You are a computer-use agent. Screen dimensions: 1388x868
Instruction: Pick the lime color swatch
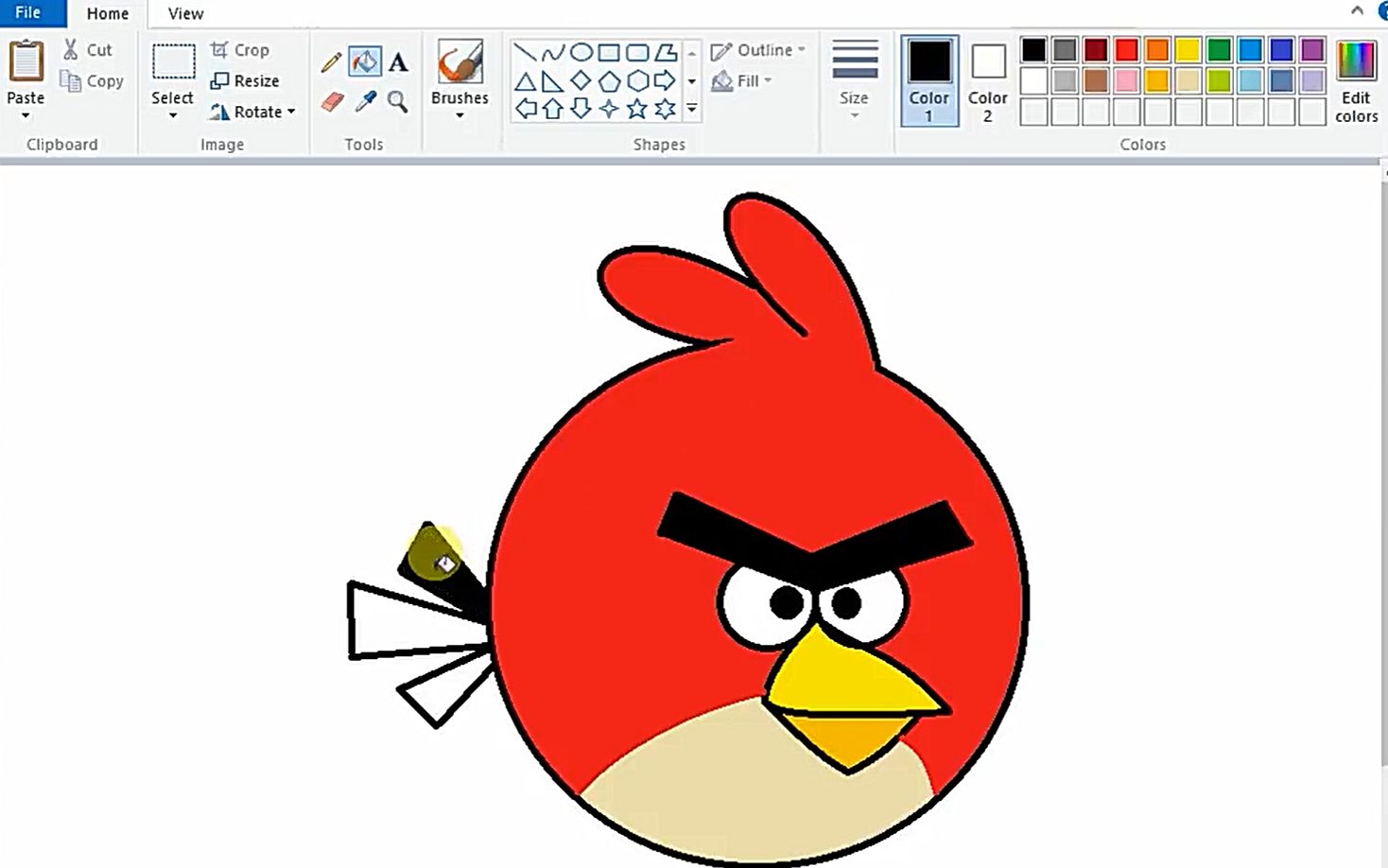1219,81
